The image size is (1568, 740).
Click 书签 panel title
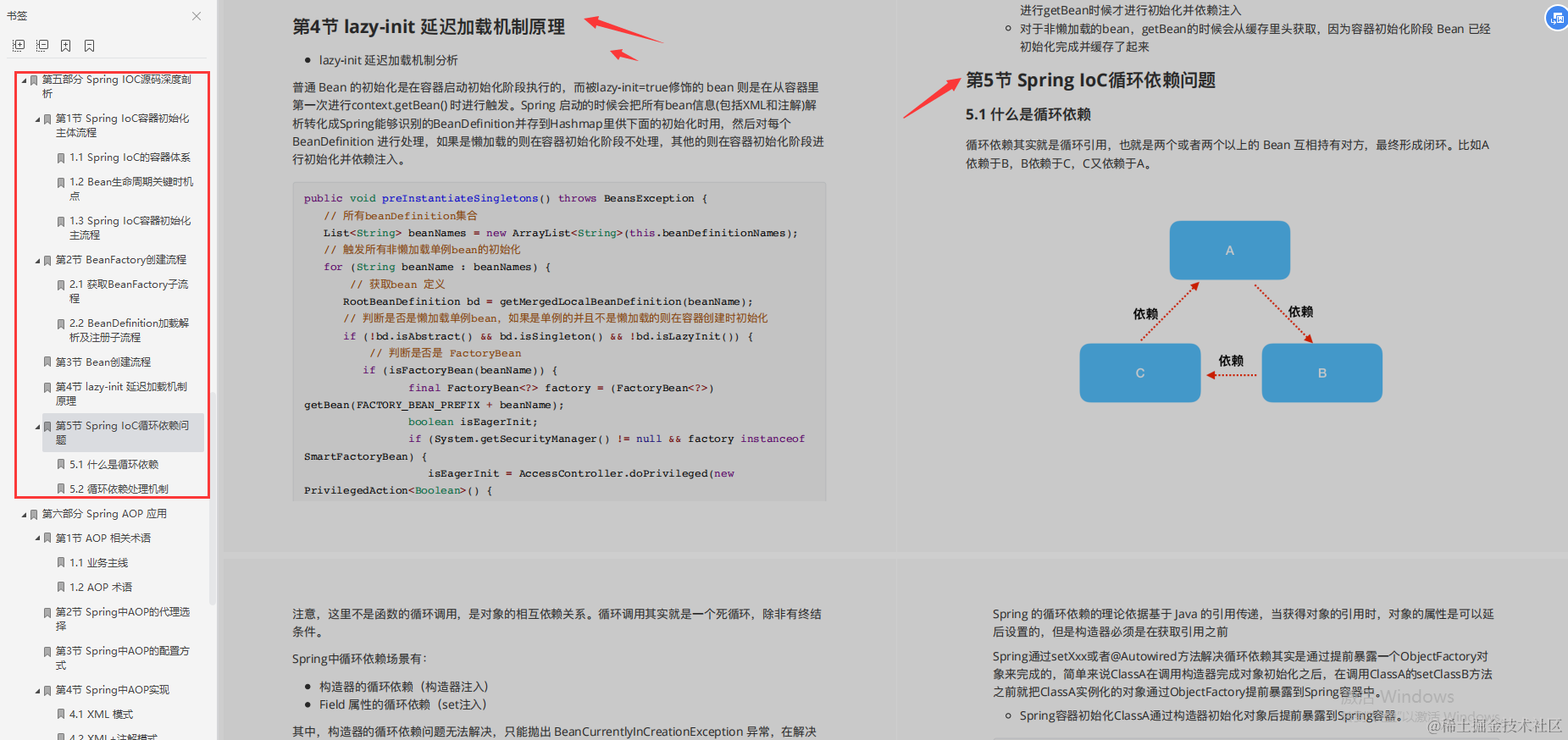(17, 16)
